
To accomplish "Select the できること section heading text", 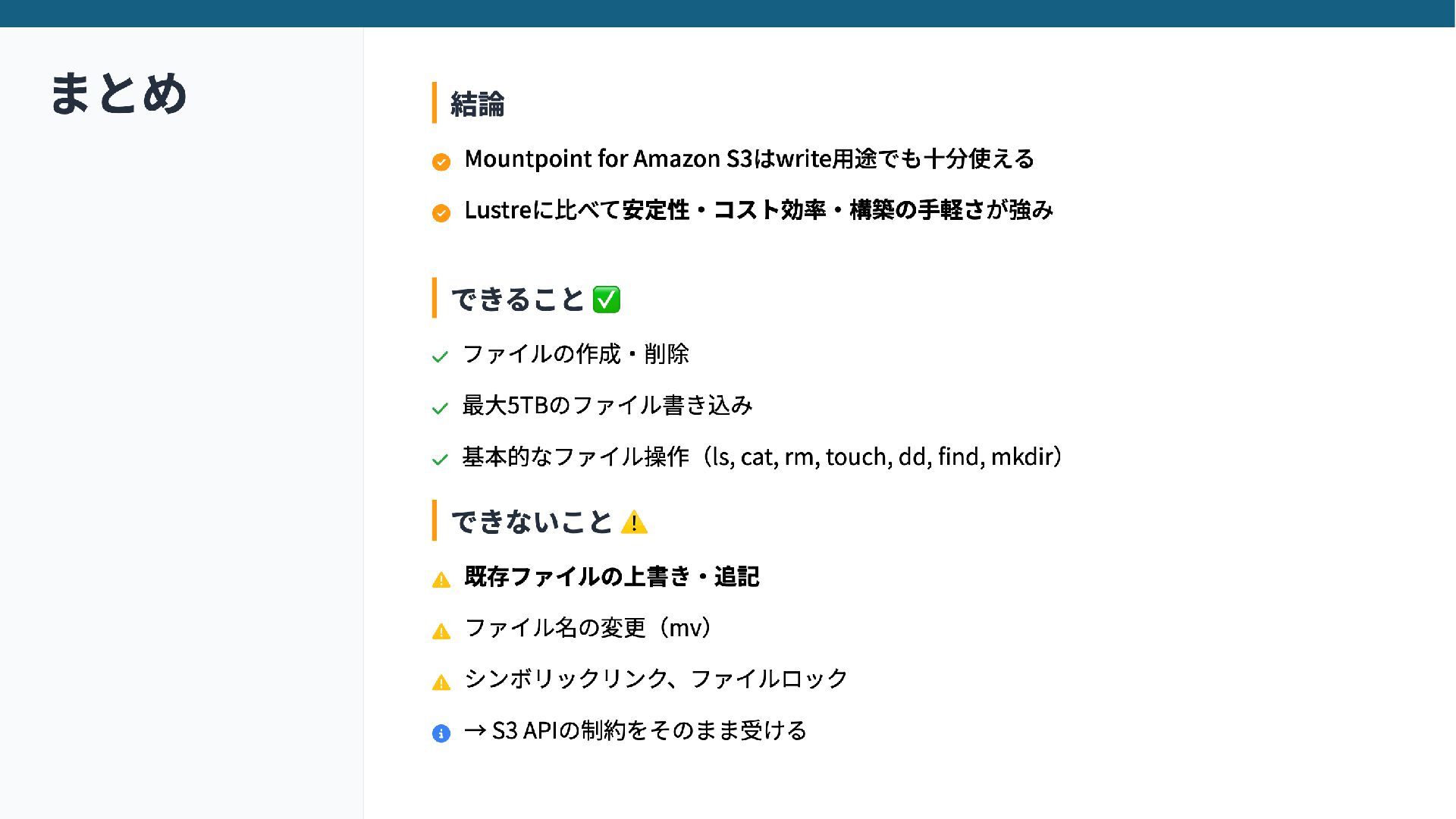I will point(518,300).
